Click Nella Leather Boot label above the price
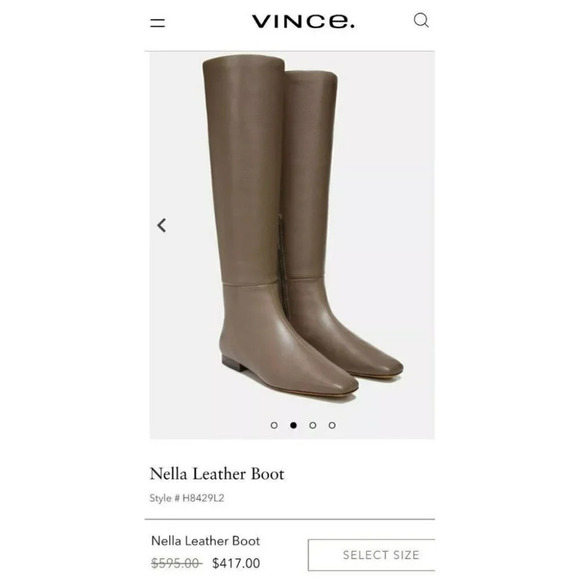Viewport: 580px width, 580px height. tap(205, 541)
